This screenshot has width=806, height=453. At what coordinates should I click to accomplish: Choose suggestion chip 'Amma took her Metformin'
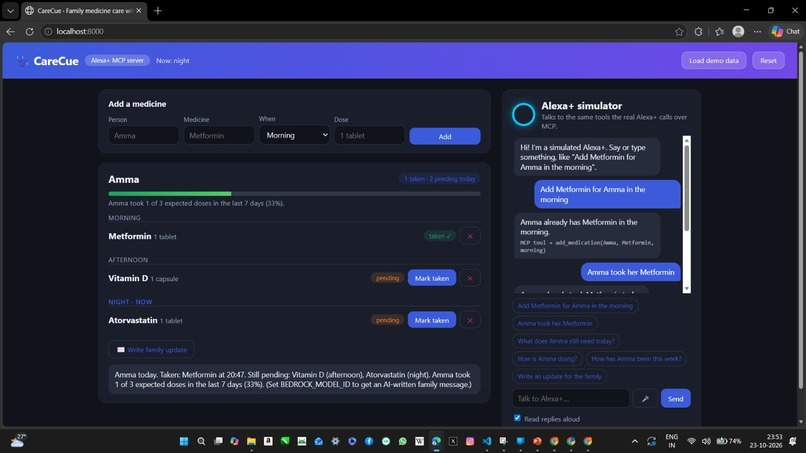(555, 323)
